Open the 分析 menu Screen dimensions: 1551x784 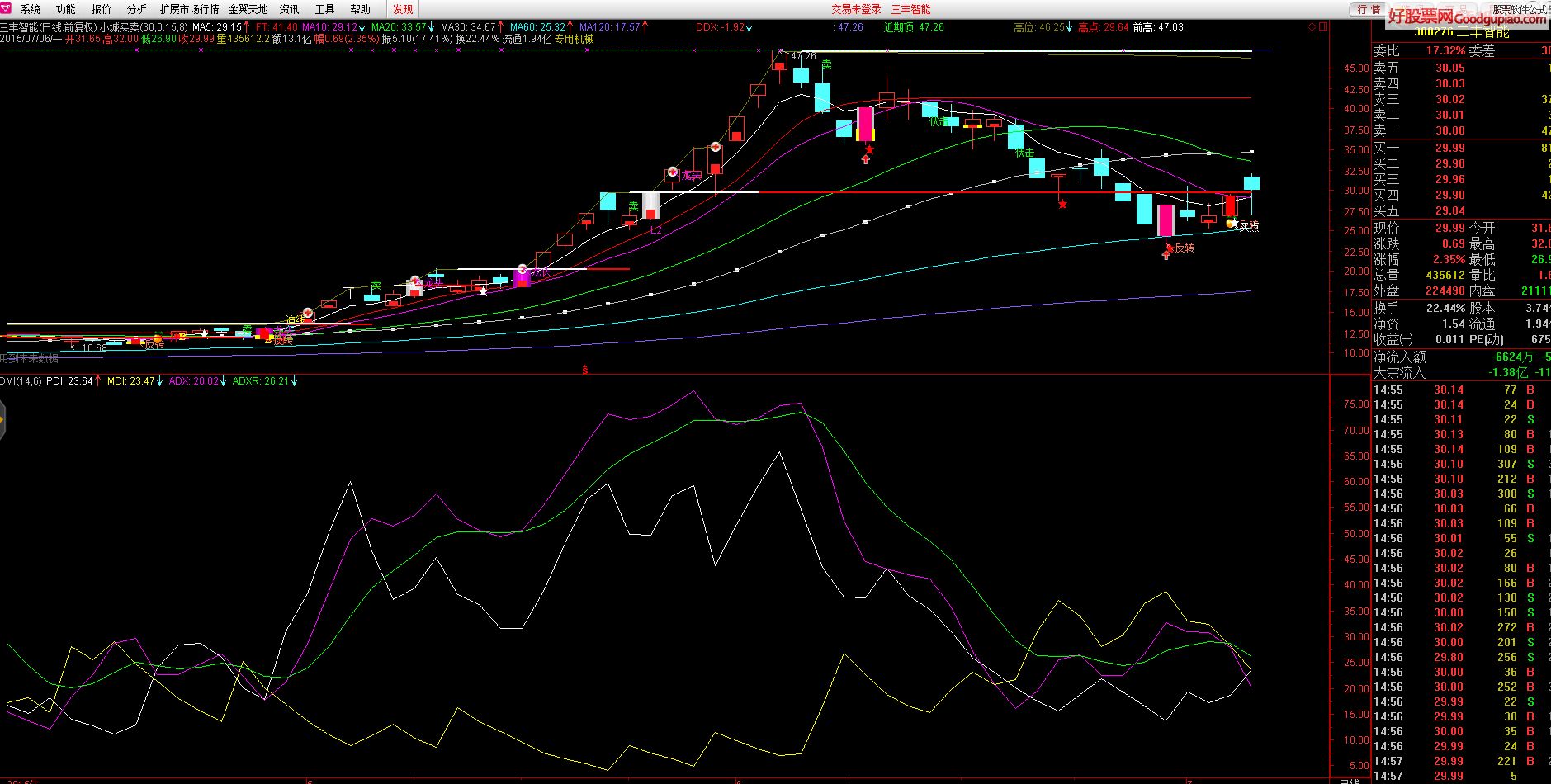click(137, 9)
